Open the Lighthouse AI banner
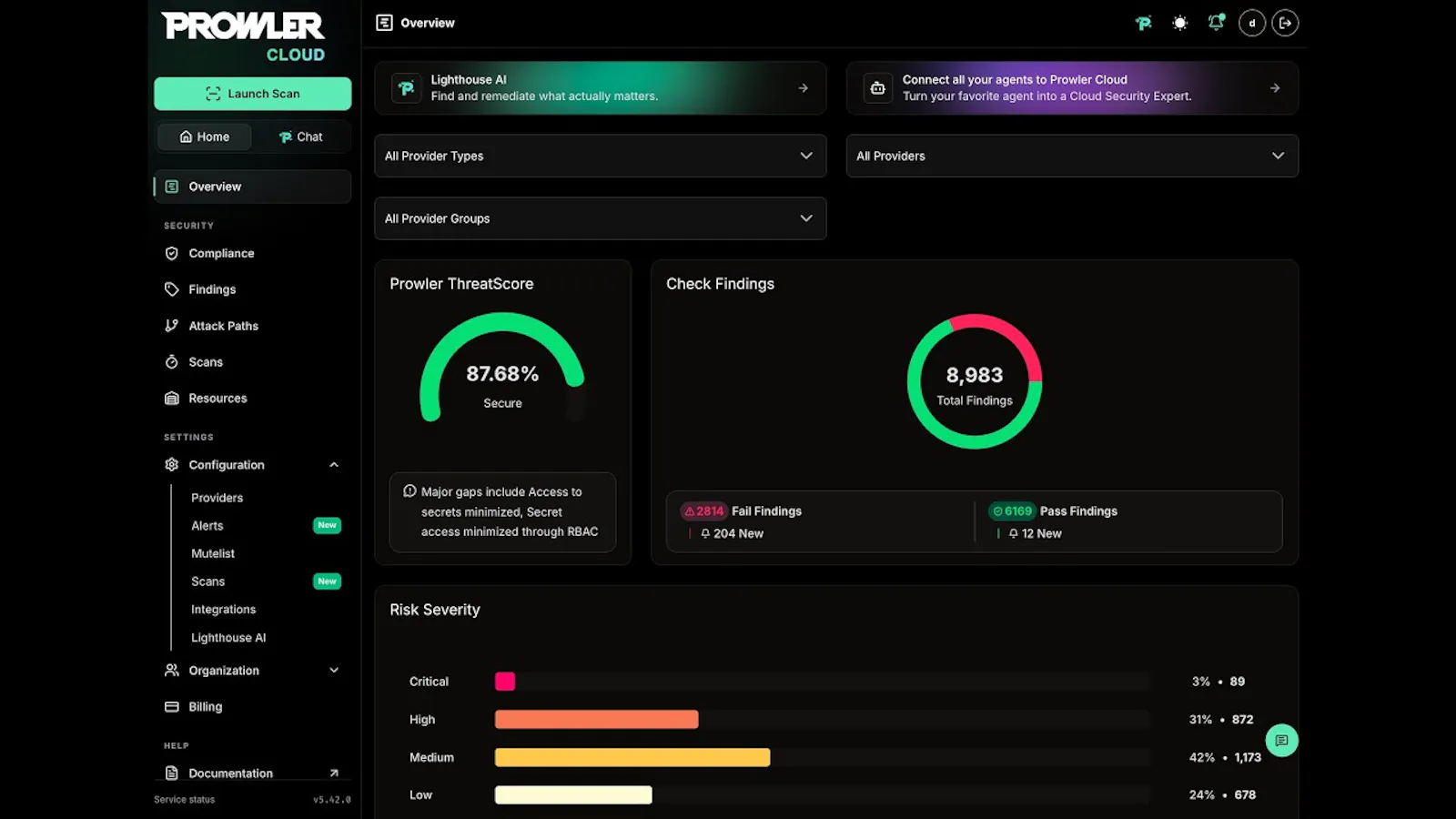Viewport: 1456px width, 819px height. point(601,88)
